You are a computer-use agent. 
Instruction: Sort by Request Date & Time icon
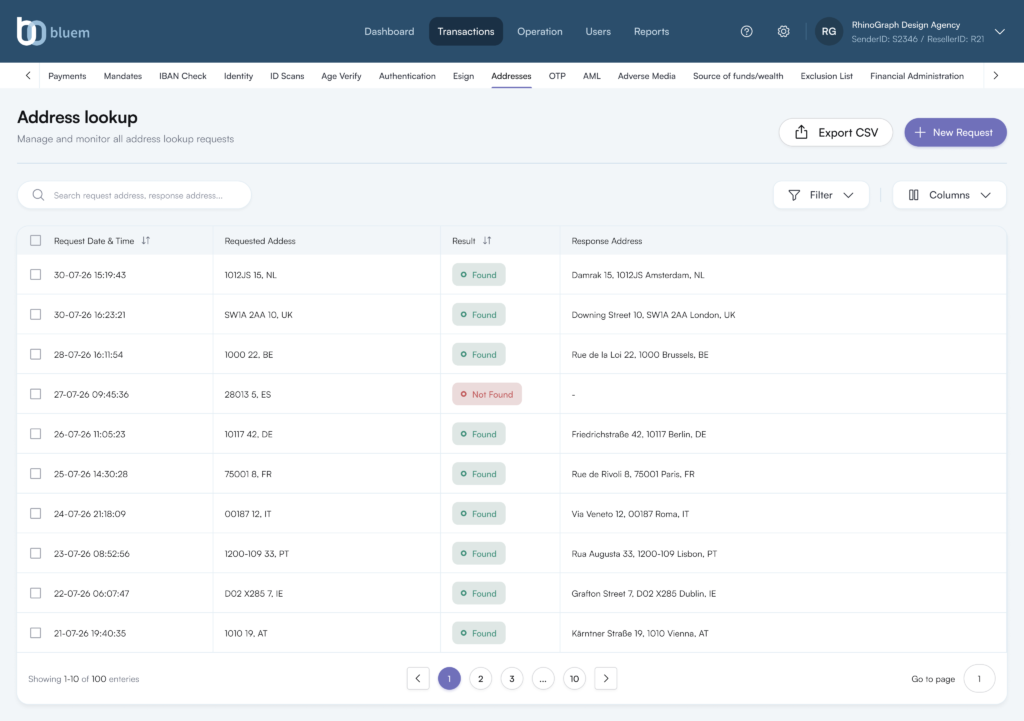tap(146, 240)
